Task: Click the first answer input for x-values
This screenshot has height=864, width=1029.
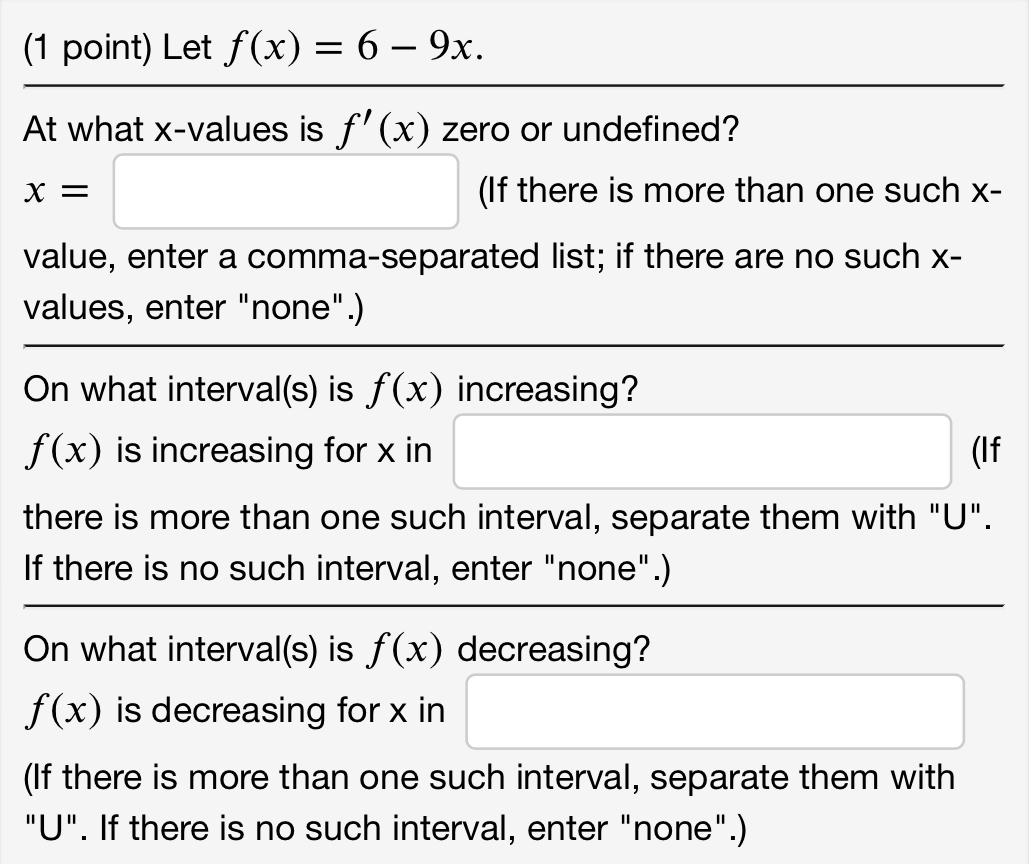Action: [285, 190]
